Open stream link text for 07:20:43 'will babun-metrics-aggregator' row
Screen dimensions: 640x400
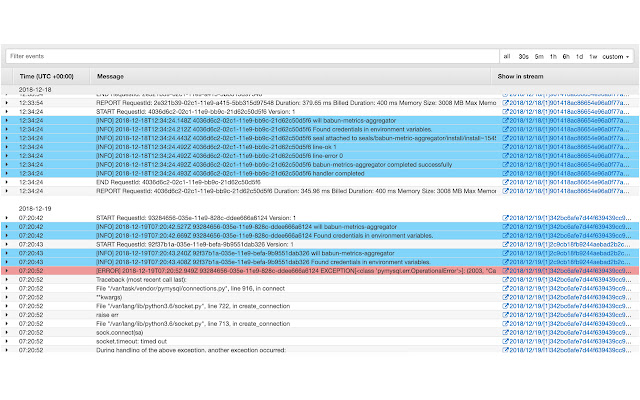(x=570, y=253)
